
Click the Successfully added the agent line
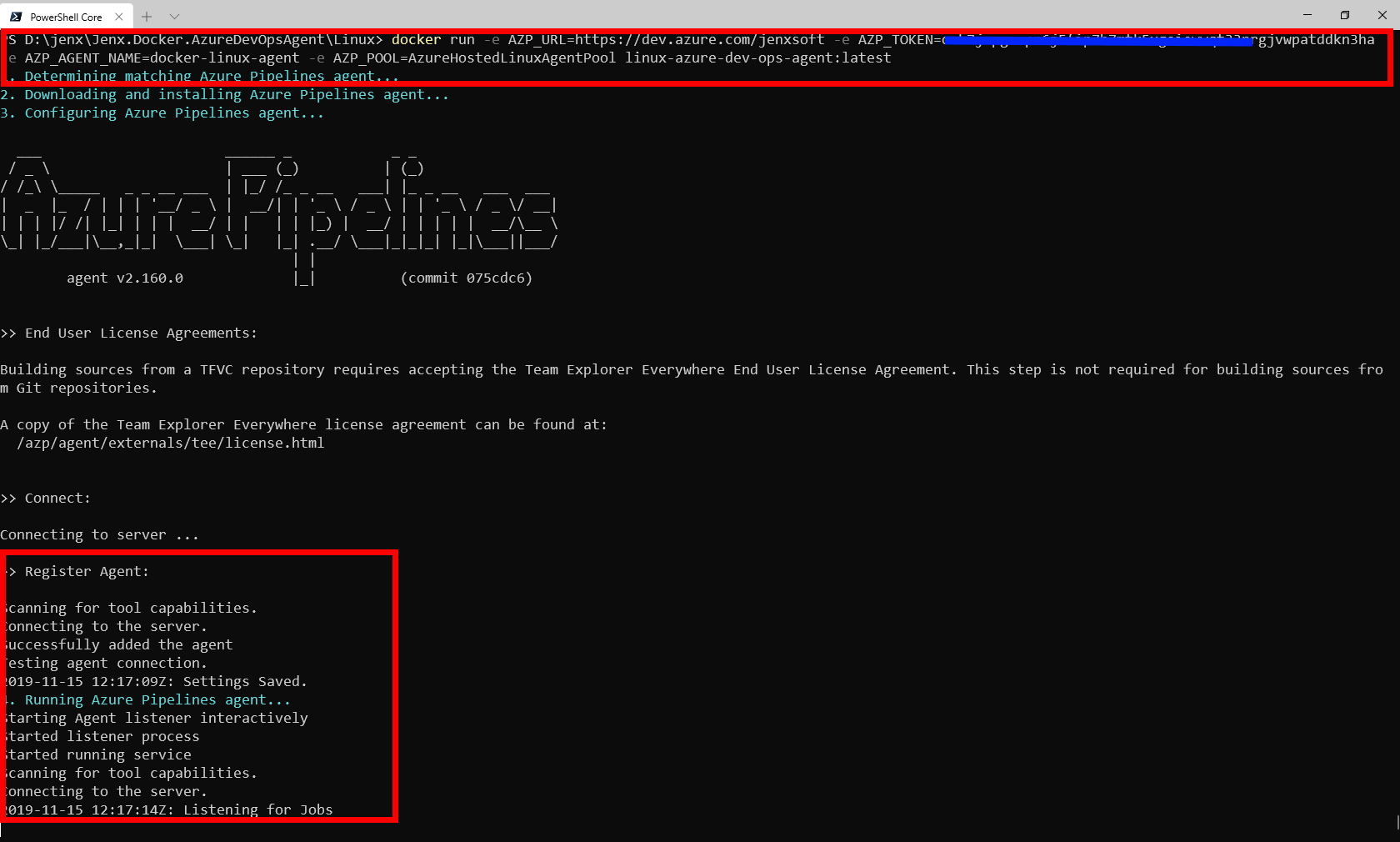click(x=118, y=644)
